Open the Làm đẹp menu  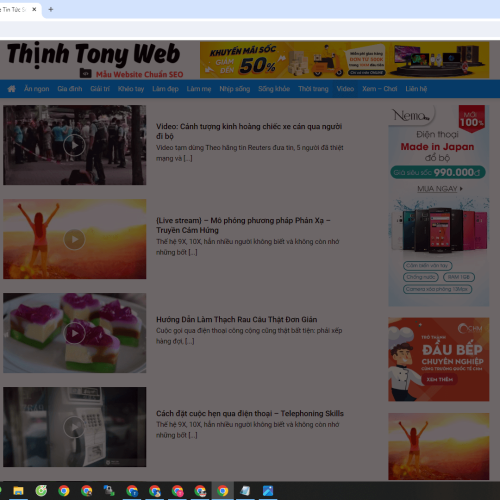[x=165, y=89]
